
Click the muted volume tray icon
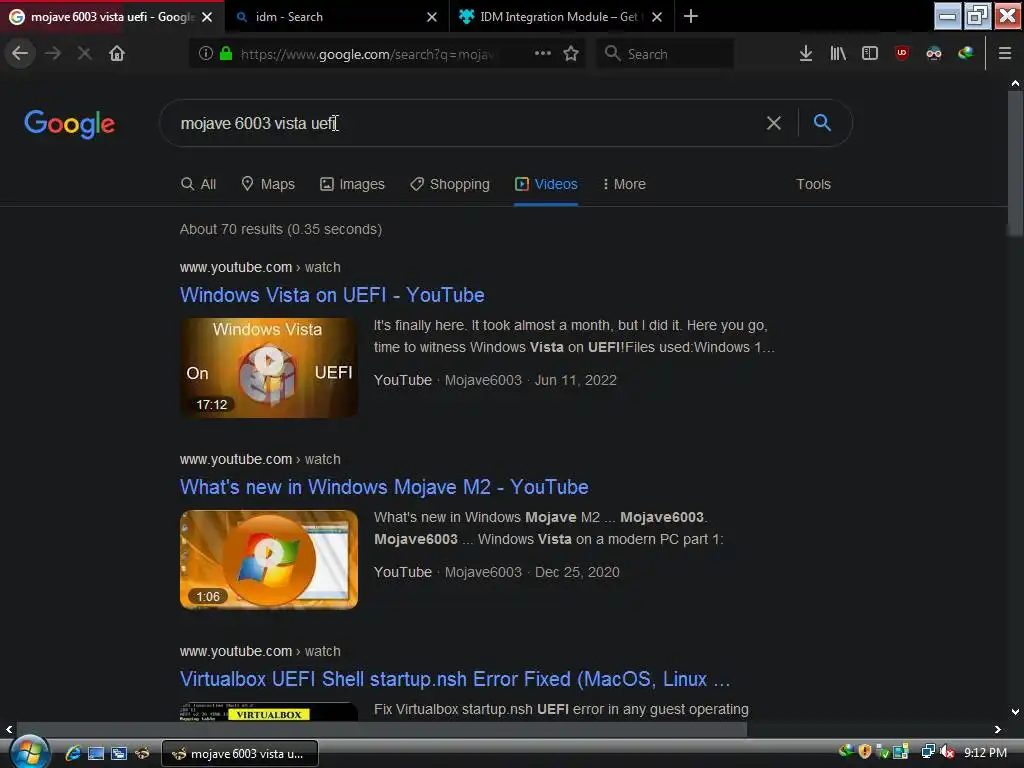(947, 752)
